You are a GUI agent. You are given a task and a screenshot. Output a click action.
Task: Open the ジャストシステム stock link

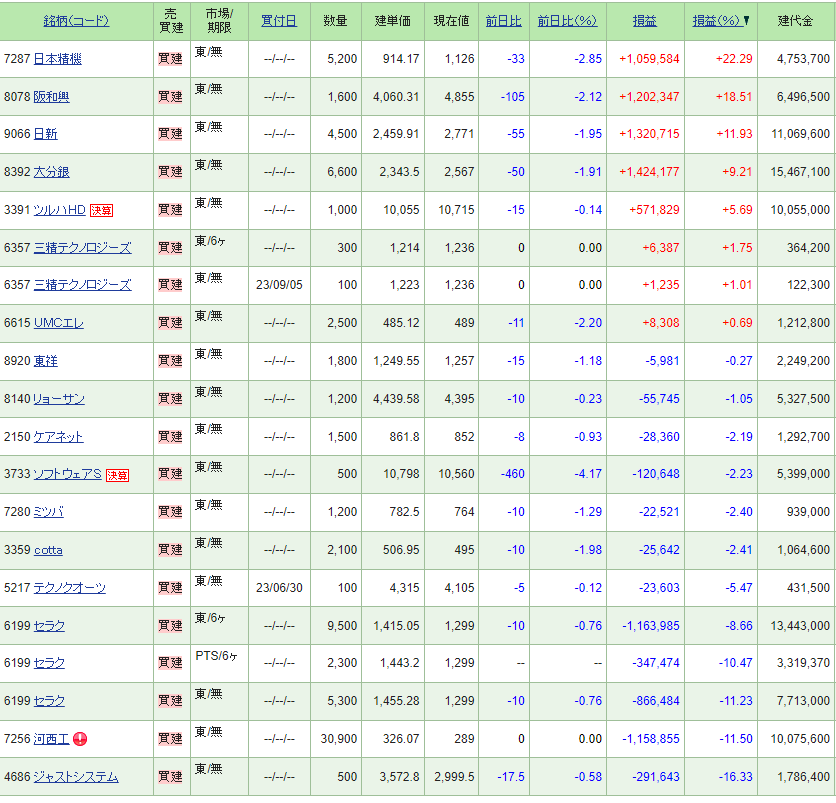76,777
